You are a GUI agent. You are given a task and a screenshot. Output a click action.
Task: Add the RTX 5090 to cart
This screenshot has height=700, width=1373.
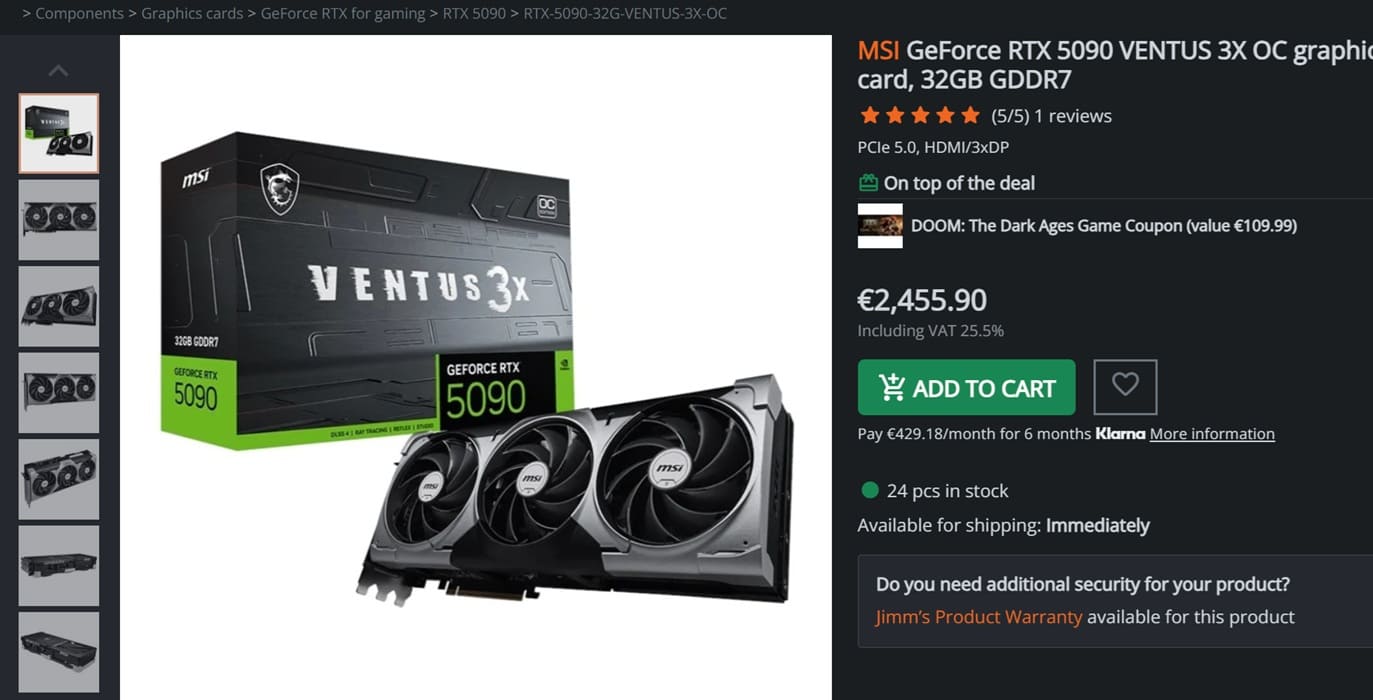(966, 387)
